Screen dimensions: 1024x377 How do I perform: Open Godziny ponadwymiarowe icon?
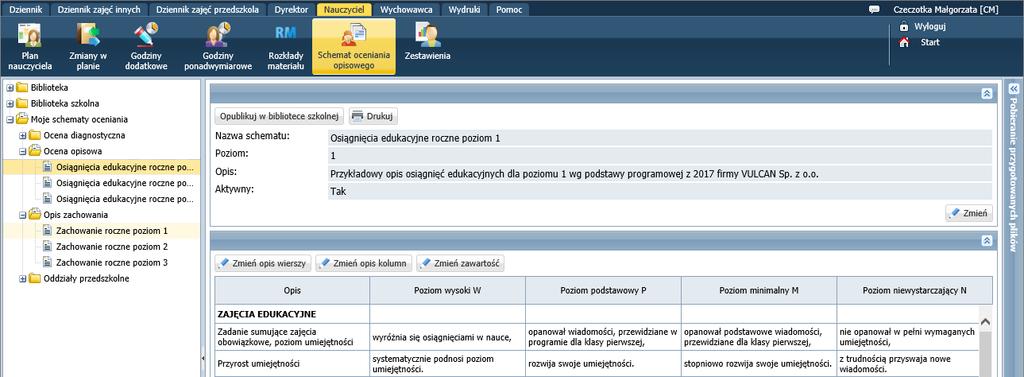click(218, 46)
